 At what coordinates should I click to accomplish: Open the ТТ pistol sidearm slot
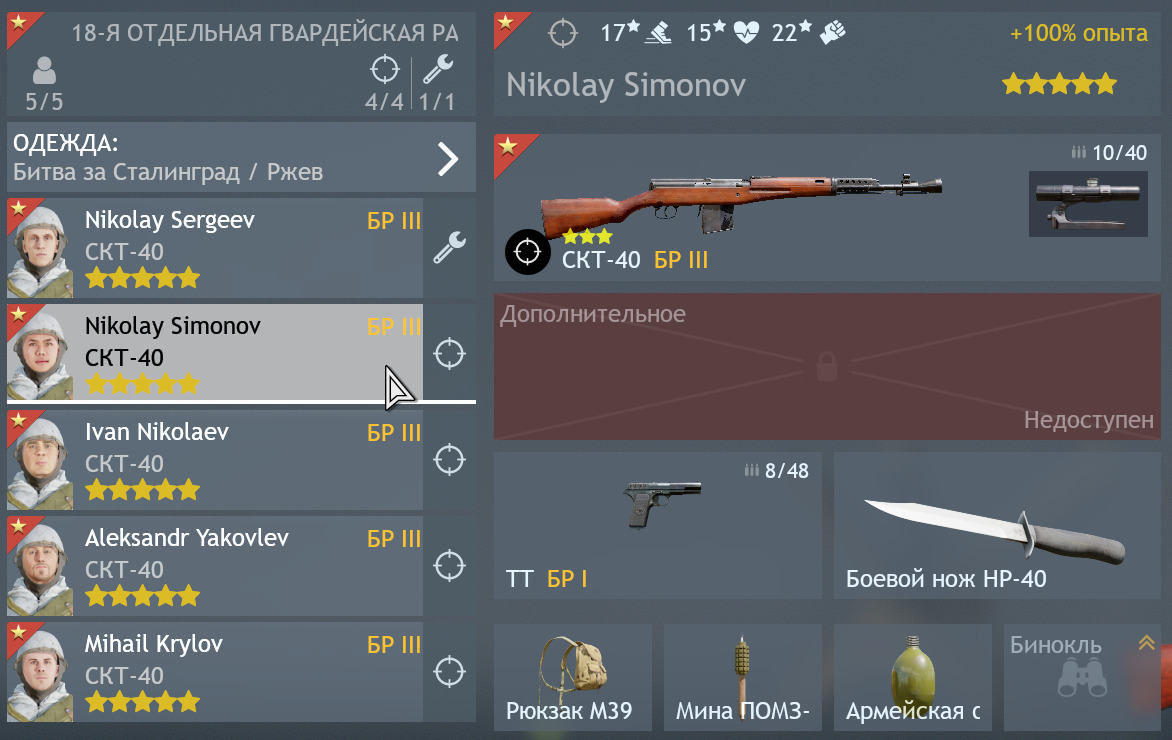pos(658,525)
